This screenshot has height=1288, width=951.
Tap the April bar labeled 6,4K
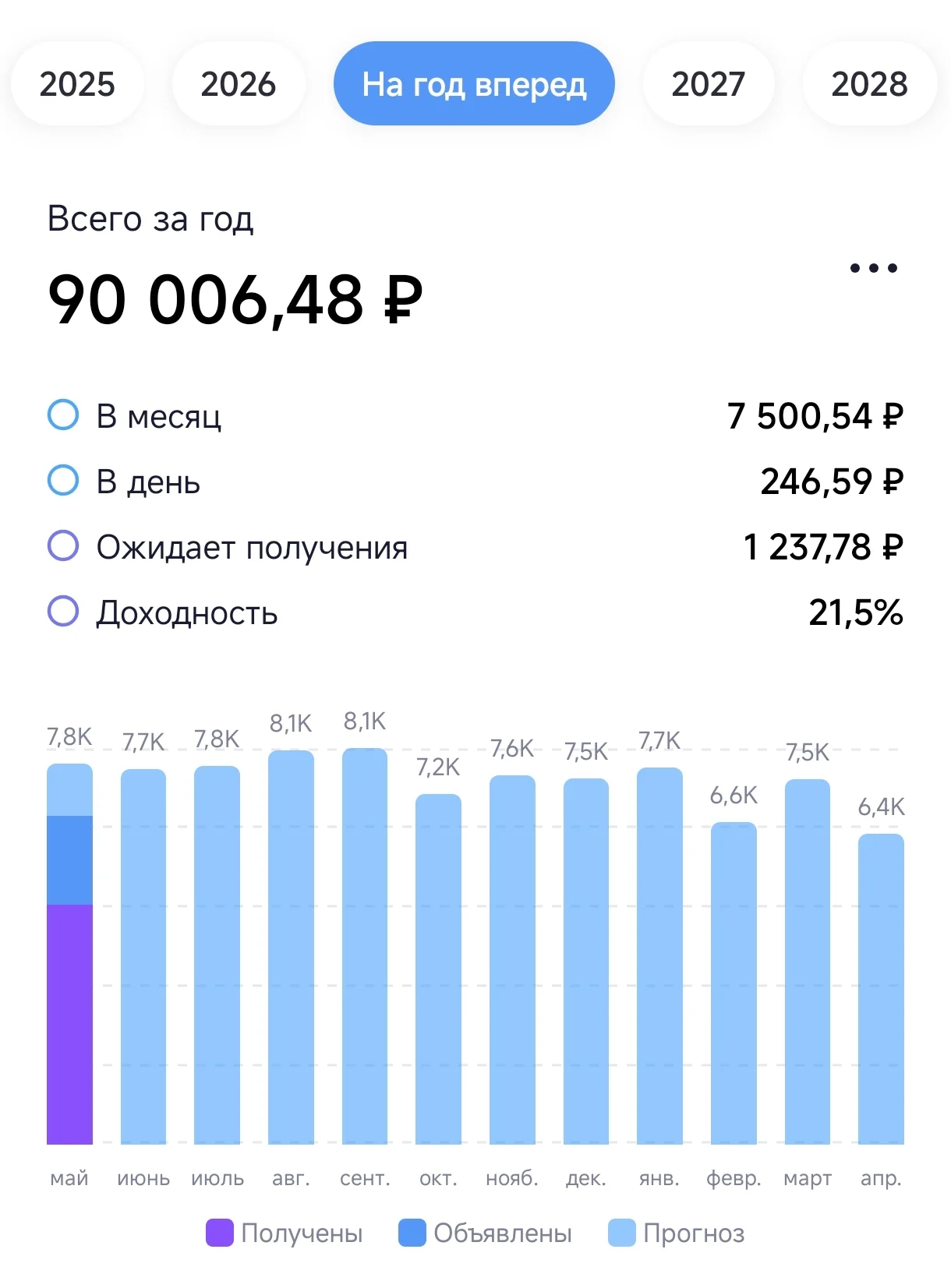click(x=881, y=989)
